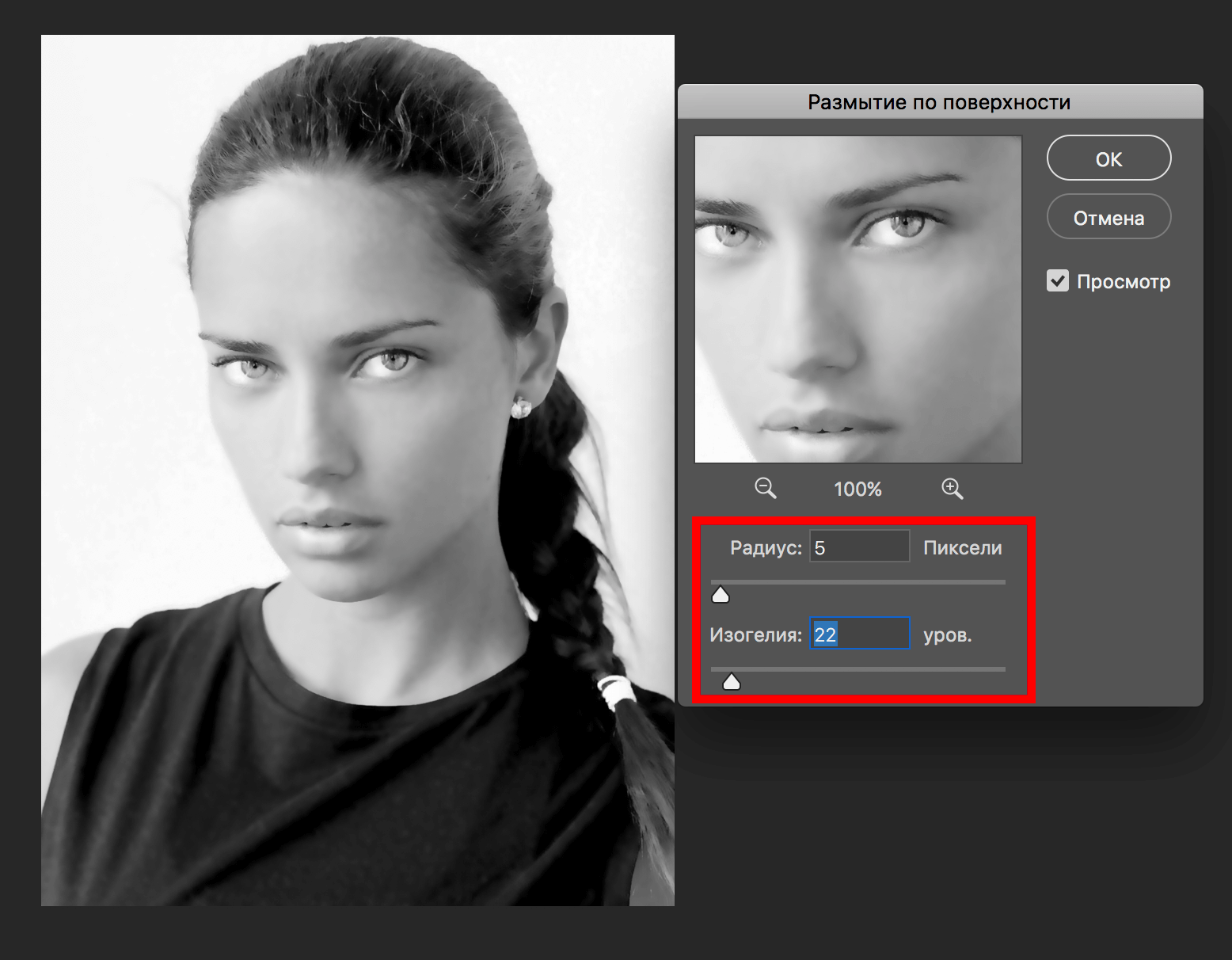Image resolution: width=1232 pixels, height=960 pixels.
Task: Click the middle of Радиус slider track
Action: point(858,582)
